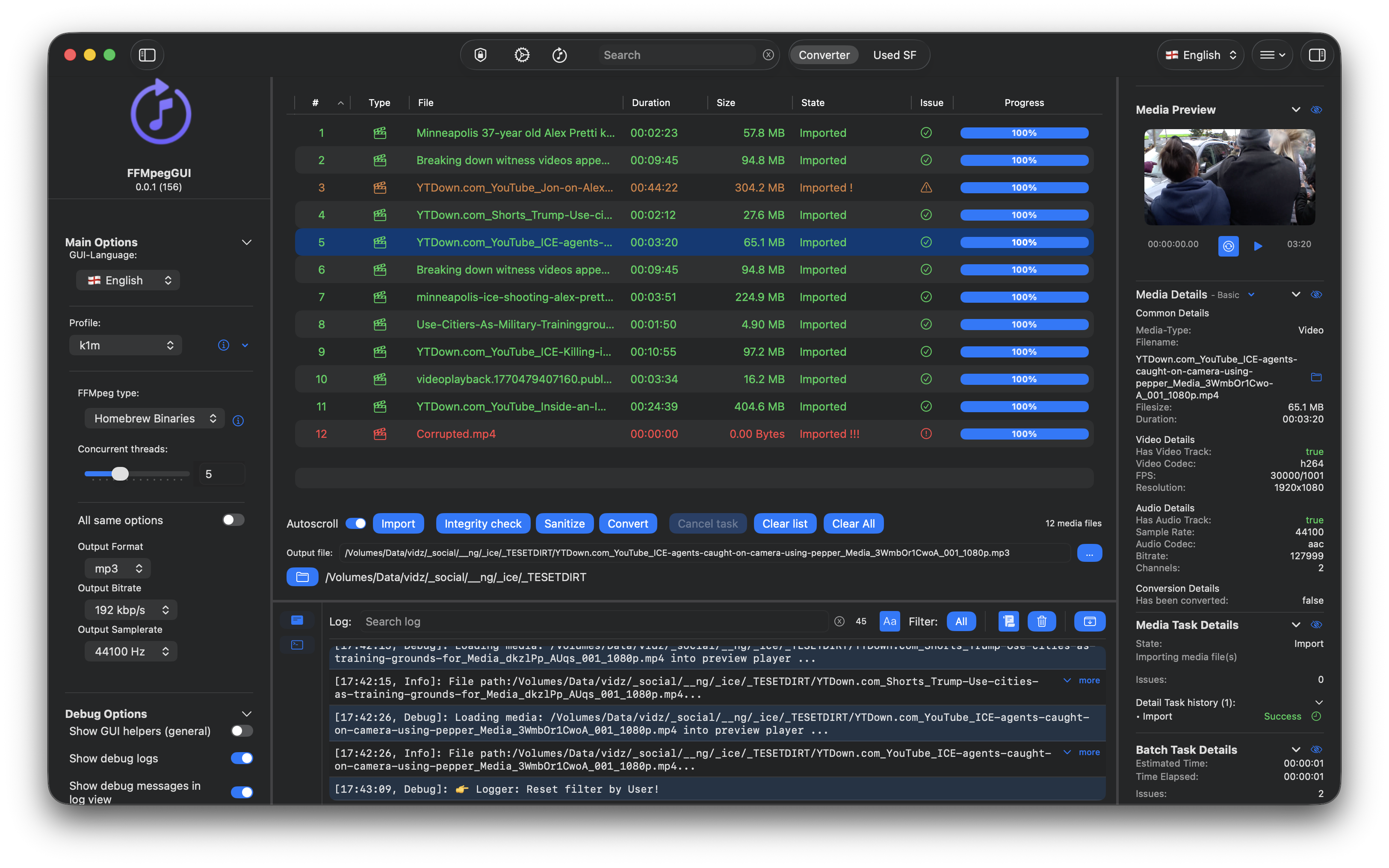Open the list menu dropdown in toolbar
This screenshot has height=868, width=1389.
coord(1272,55)
